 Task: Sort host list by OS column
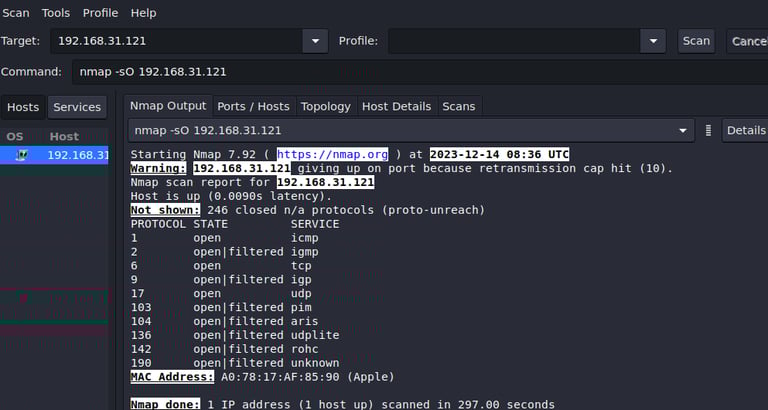15,137
